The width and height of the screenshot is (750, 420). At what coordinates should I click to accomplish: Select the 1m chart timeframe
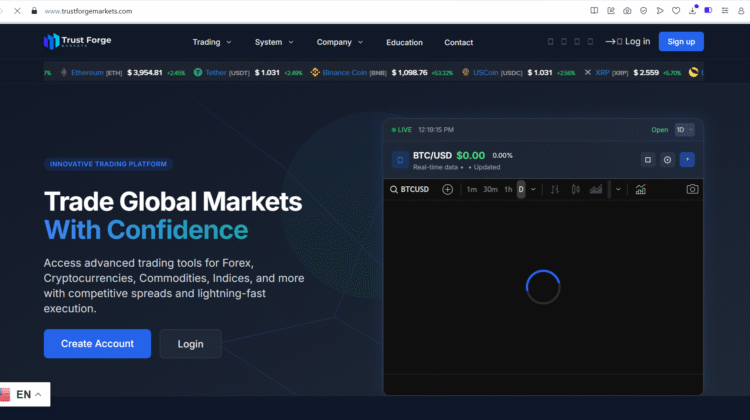(x=471, y=189)
